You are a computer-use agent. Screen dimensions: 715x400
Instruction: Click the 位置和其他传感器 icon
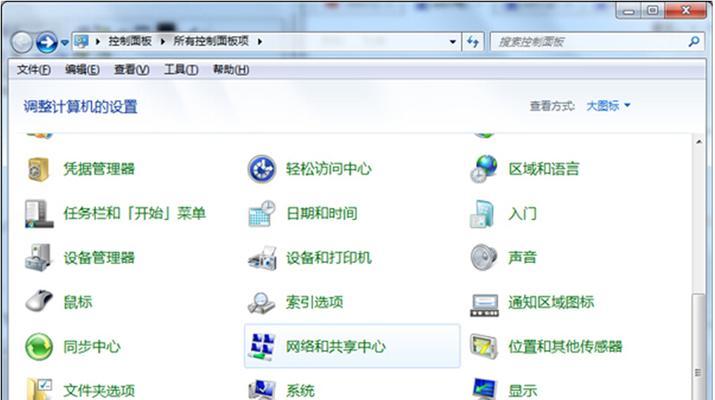[x=484, y=347]
